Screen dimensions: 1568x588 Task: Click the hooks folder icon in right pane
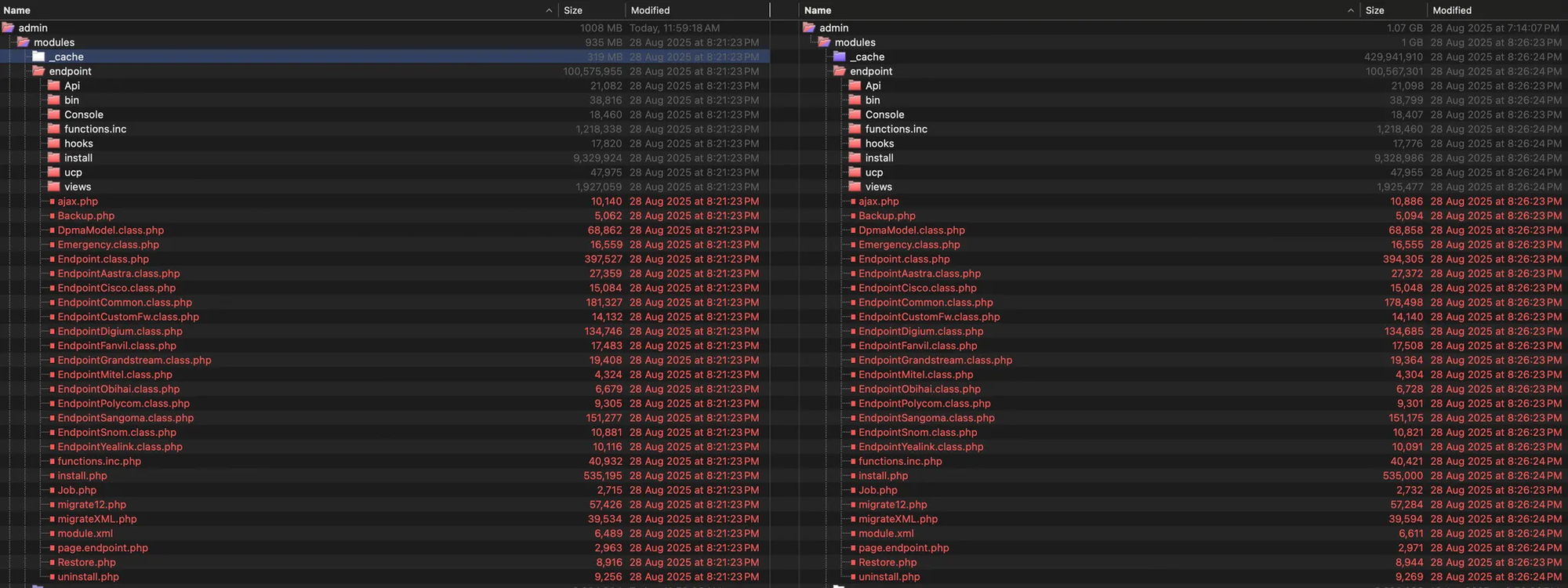pyautogui.click(x=855, y=143)
